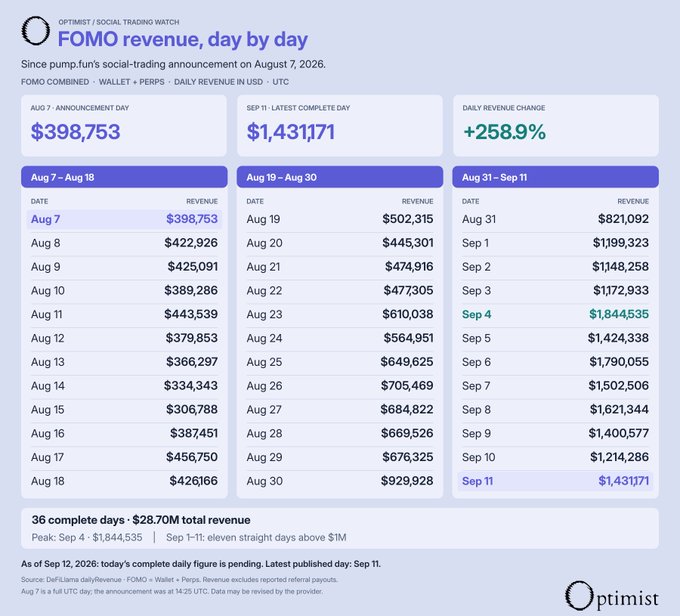Screen dimensions: 680x616
Task: Select the Aug 13 revenue $366,297
Action: click(x=192, y=362)
